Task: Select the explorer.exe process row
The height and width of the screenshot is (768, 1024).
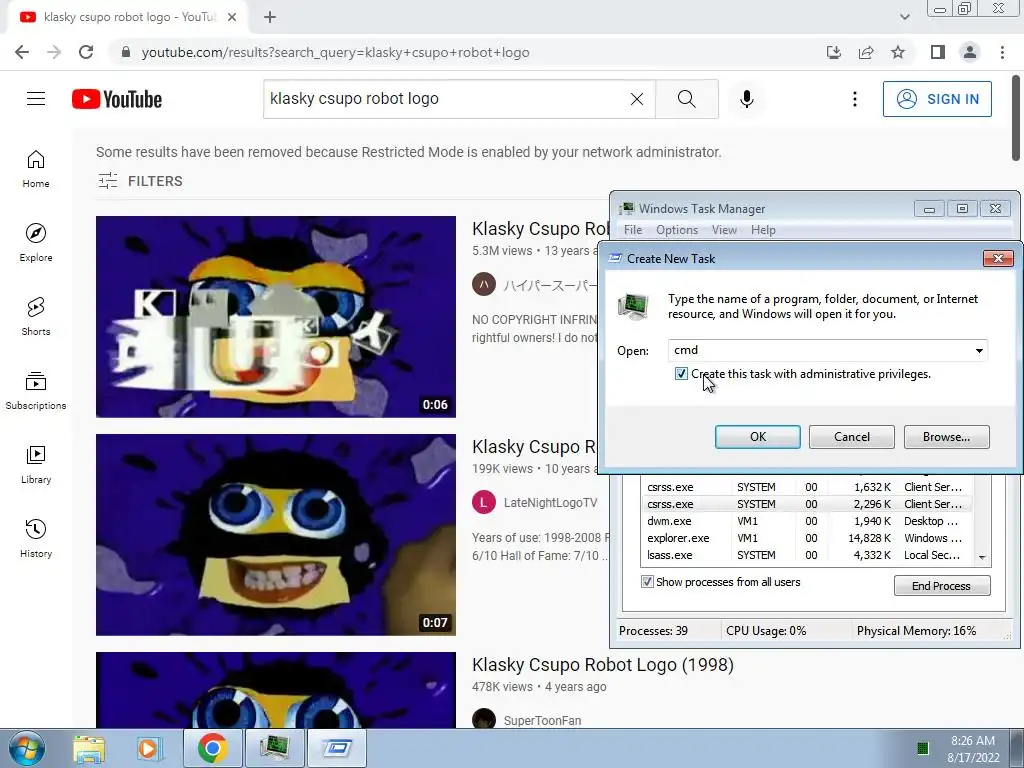Action: pyautogui.click(x=807, y=538)
